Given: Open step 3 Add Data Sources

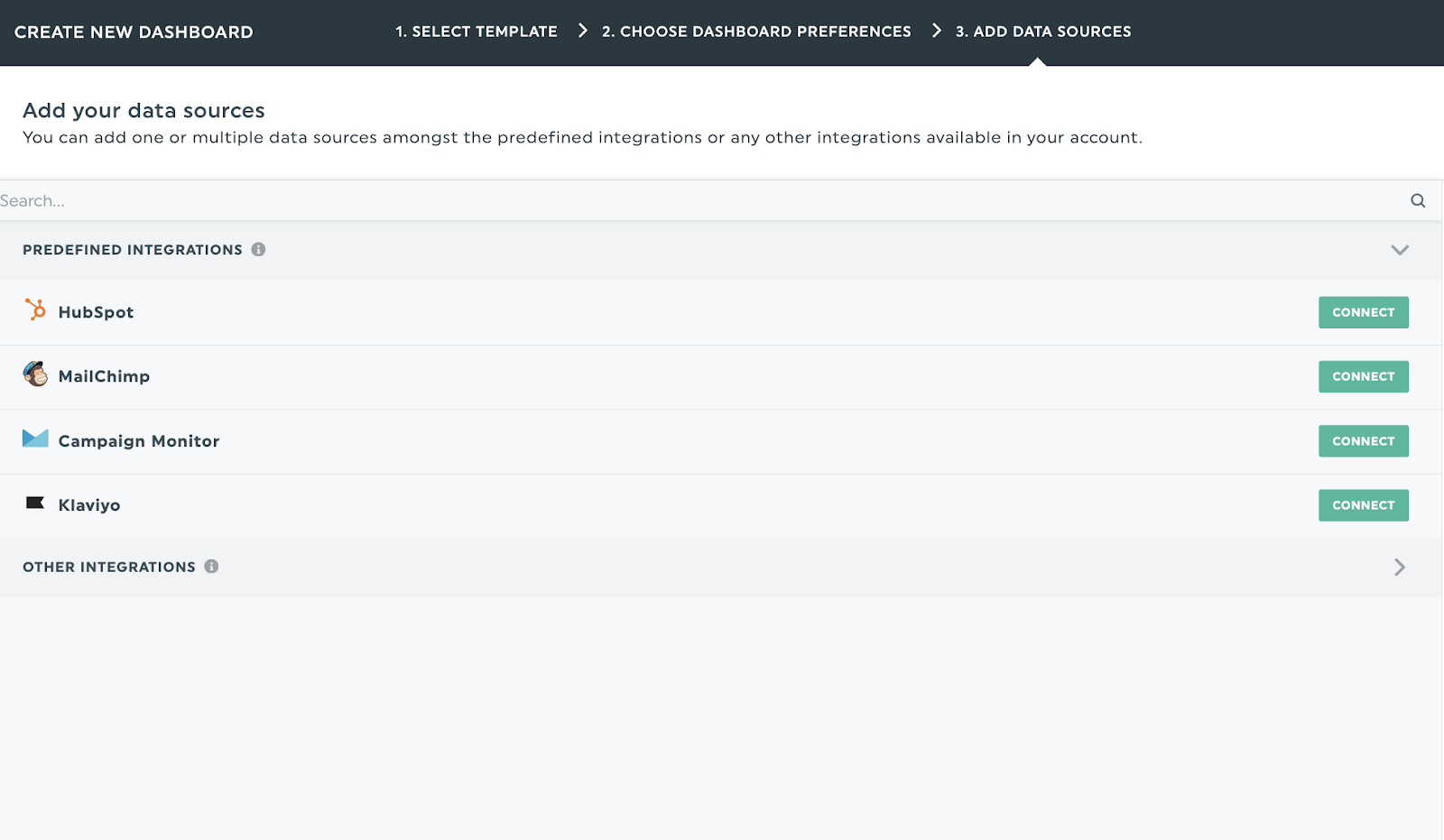Looking at the screenshot, I should tap(1043, 32).
